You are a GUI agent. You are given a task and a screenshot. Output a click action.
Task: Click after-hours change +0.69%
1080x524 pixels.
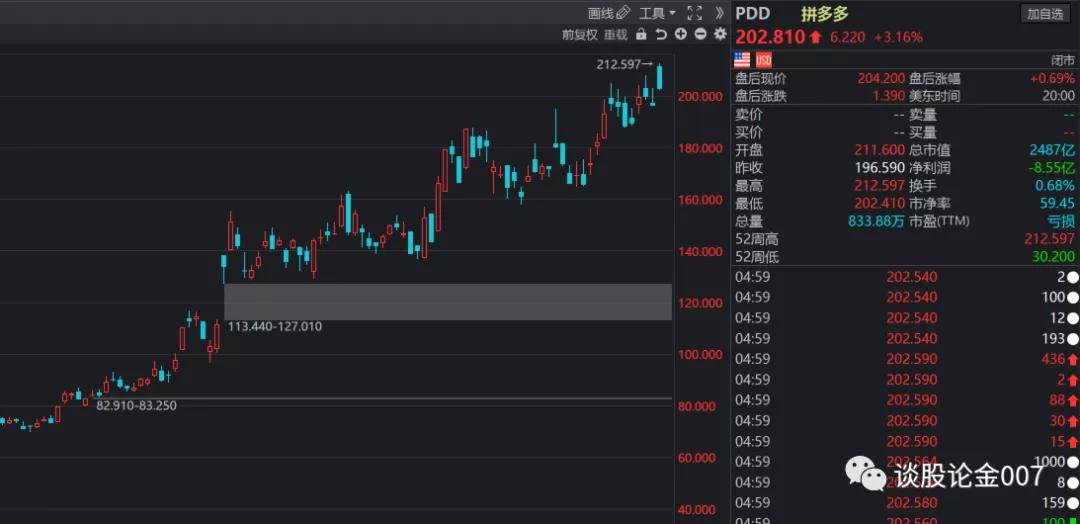point(1052,78)
